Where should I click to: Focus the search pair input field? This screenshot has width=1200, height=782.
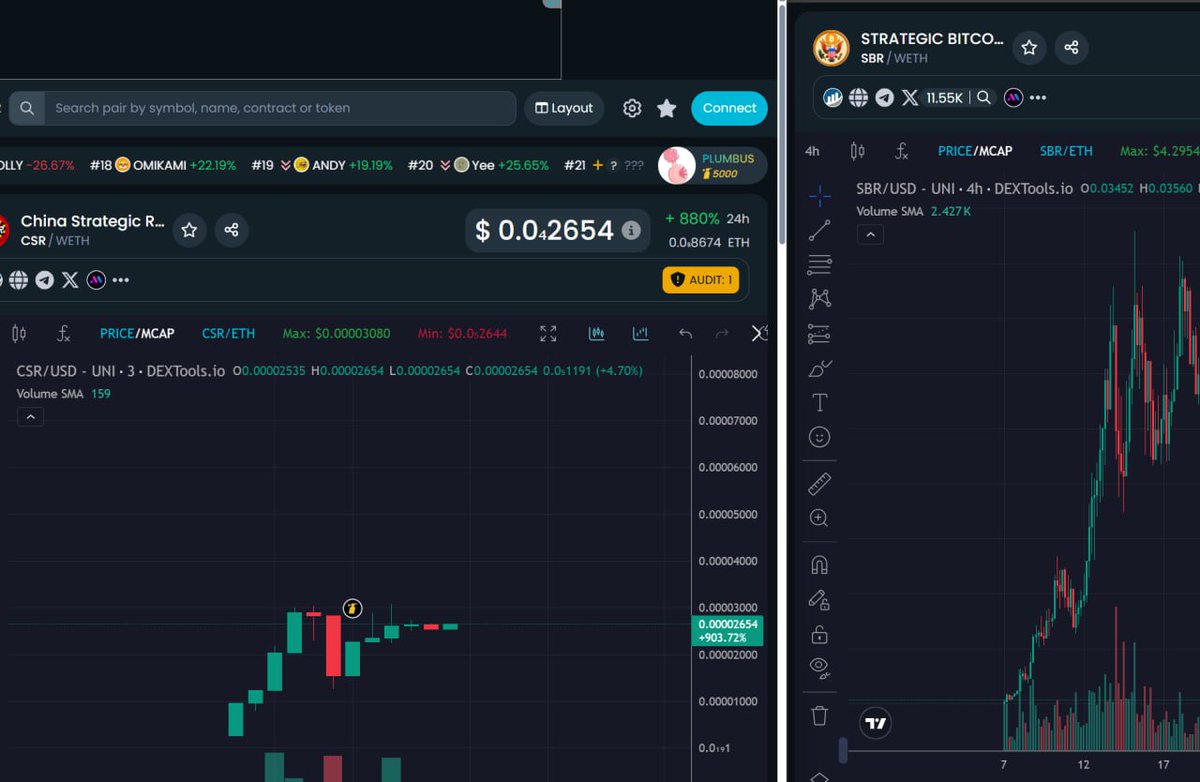[x=280, y=108]
